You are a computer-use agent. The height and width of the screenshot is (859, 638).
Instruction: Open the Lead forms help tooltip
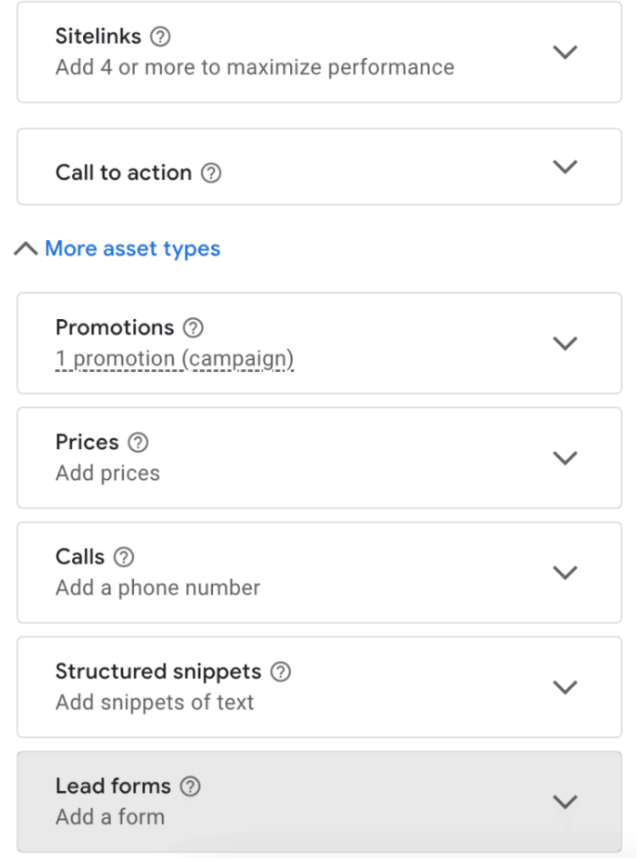pyautogui.click(x=189, y=787)
